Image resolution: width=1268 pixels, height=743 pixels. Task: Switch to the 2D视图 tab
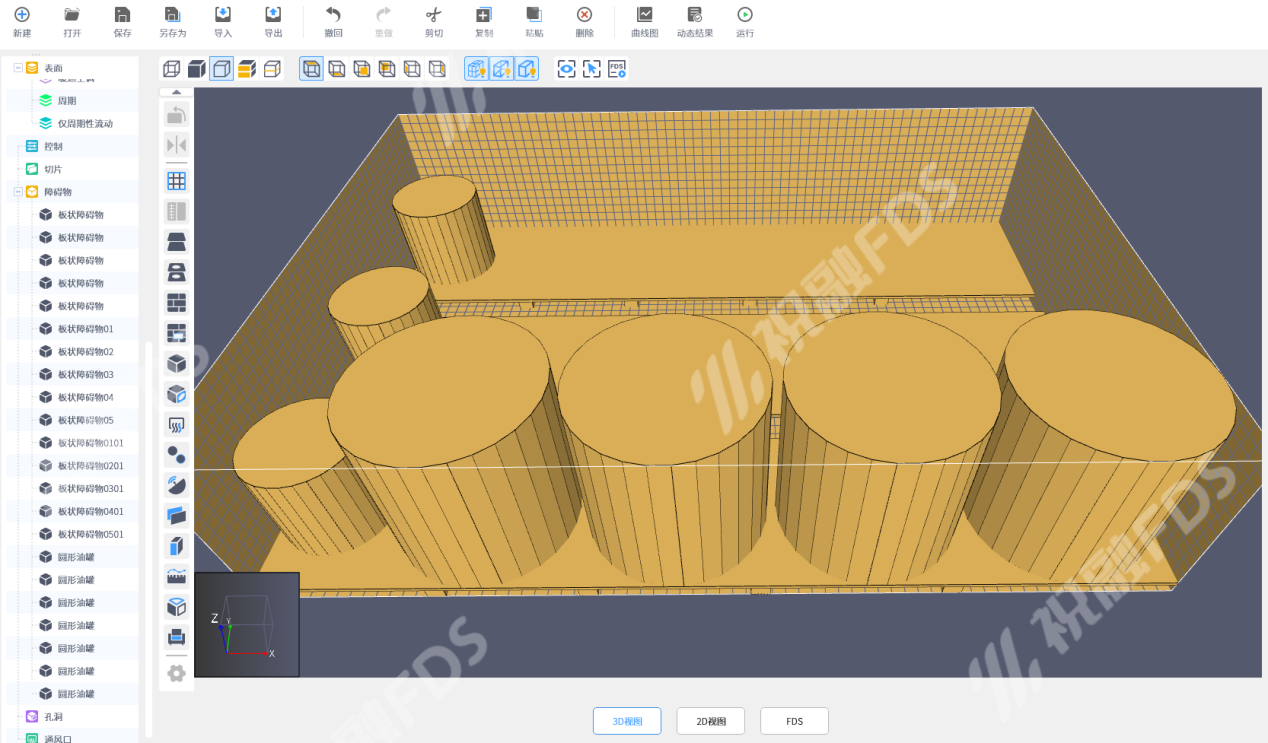(710, 721)
